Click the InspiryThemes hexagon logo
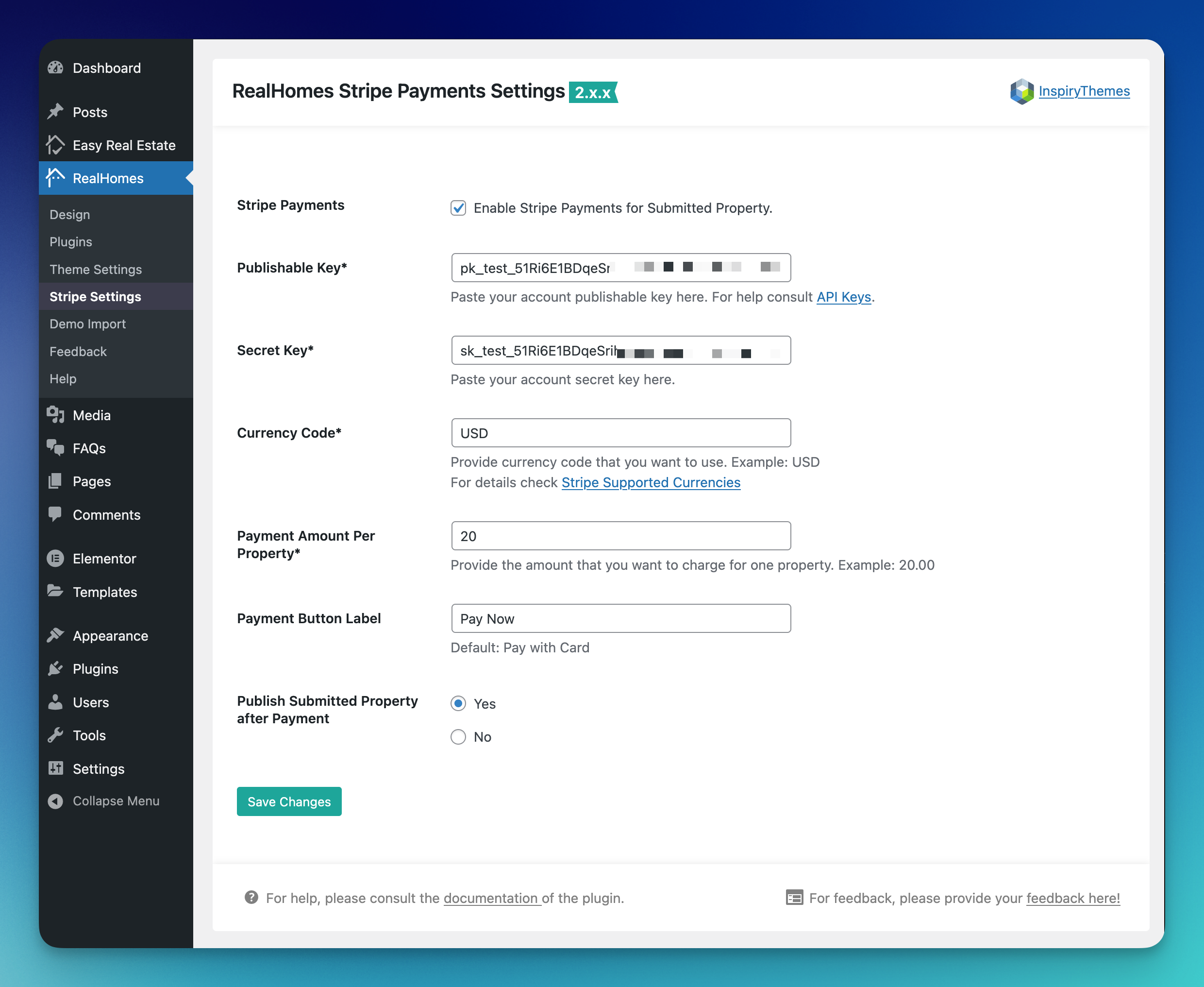This screenshot has height=987, width=1204. coord(1021,91)
